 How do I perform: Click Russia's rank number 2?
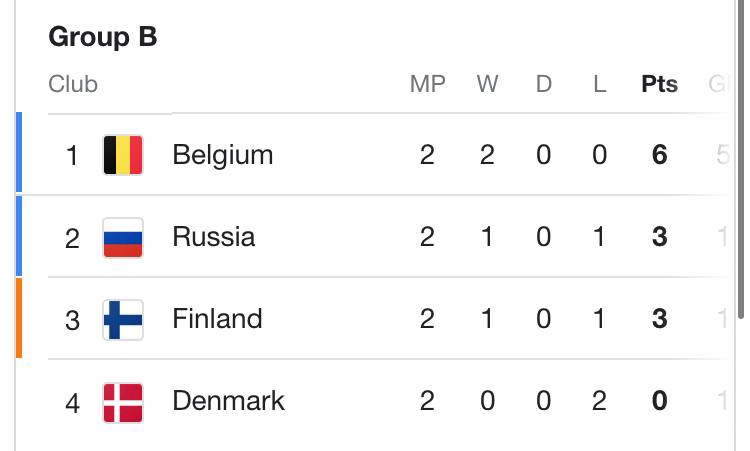pos(72,239)
